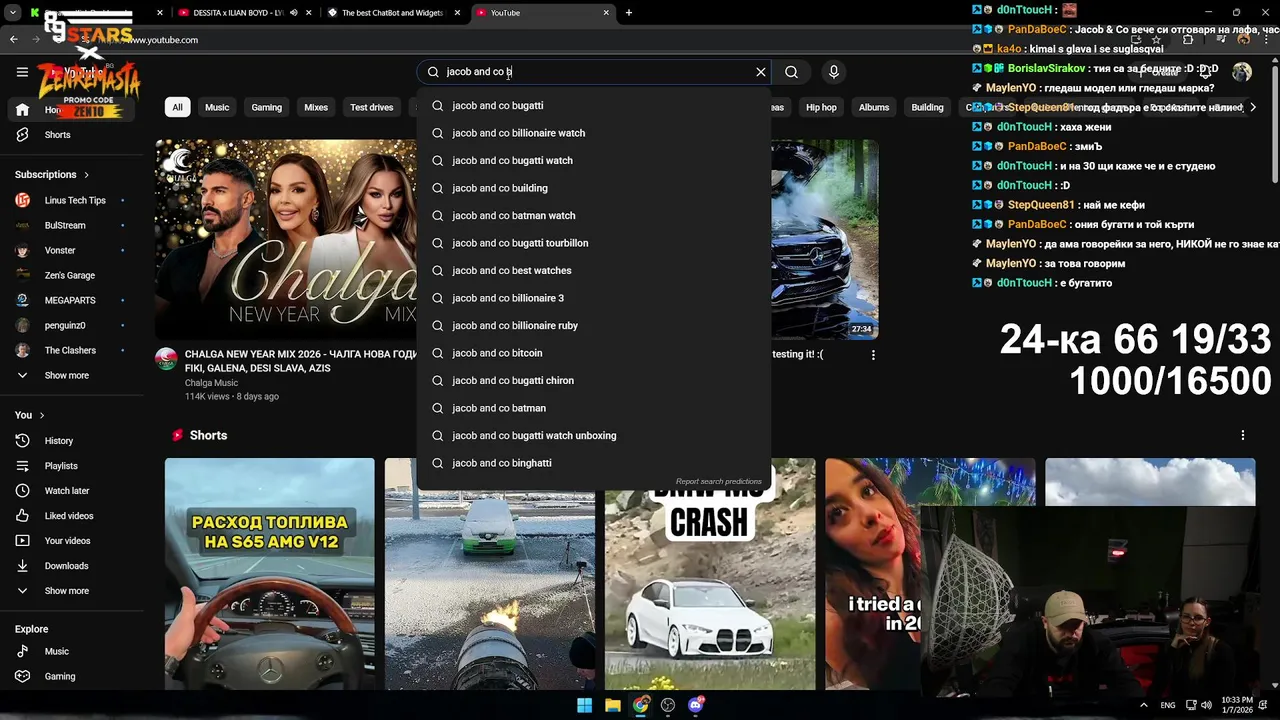Open the penguinz0 subscription
1280x720 pixels.
click(72, 326)
